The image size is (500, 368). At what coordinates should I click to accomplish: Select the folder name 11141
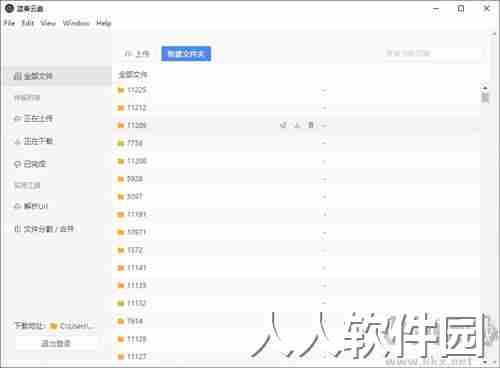pos(137,268)
